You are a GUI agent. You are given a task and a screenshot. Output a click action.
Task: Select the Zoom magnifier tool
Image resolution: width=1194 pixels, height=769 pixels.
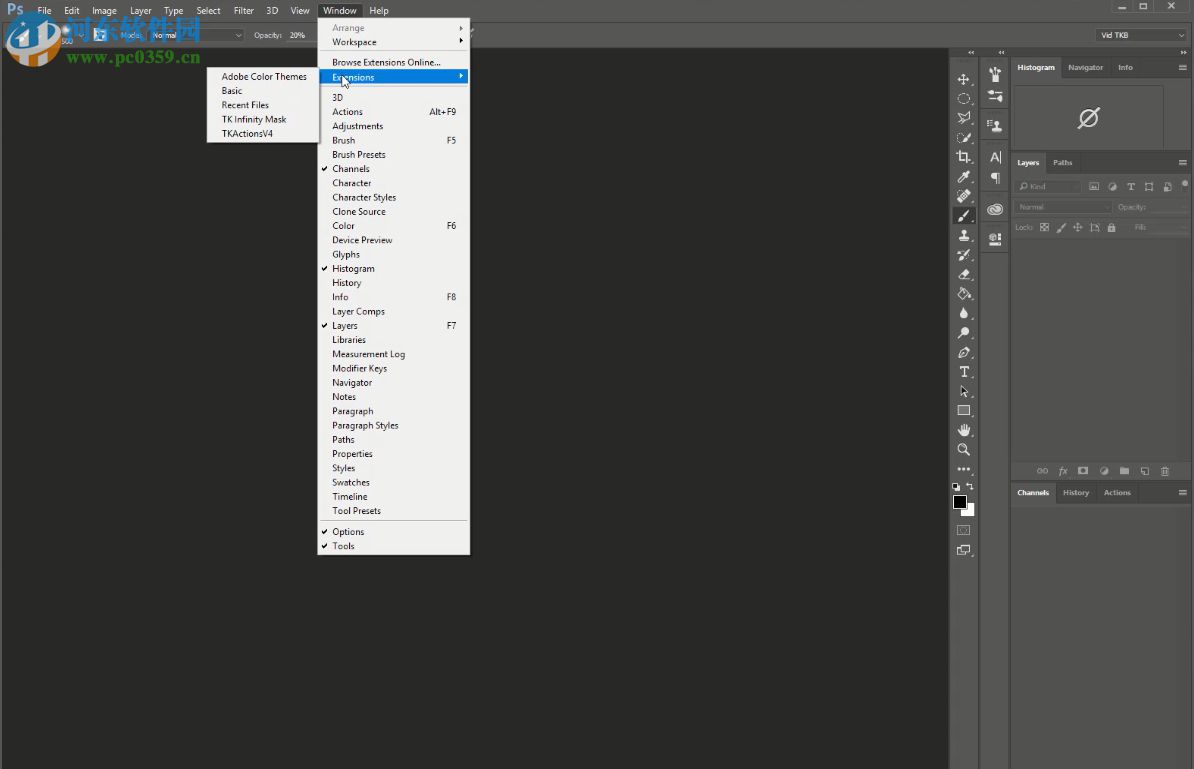tap(964, 450)
